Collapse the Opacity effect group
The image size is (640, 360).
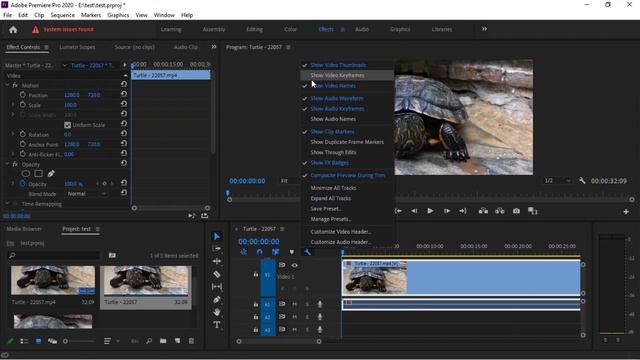7,164
